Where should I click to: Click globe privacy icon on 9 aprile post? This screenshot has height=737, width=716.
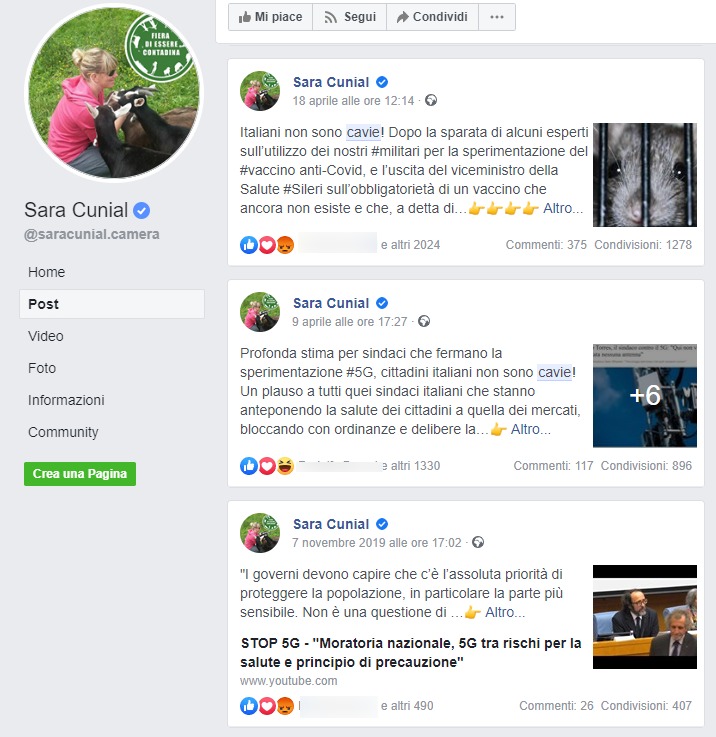(424, 321)
